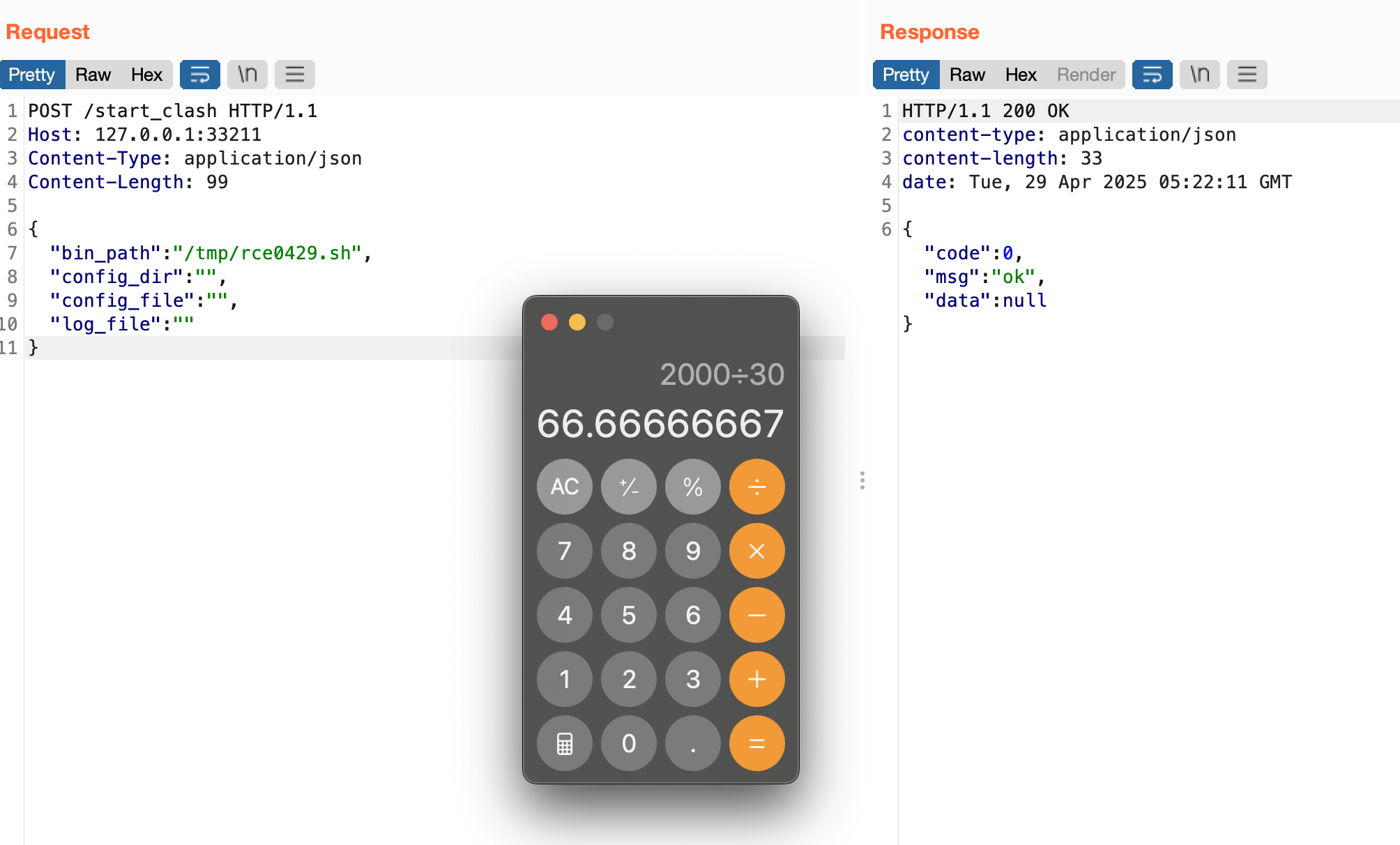This screenshot has height=845, width=1400.
Task: Clear calculator with AC button
Action: point(565,487)
